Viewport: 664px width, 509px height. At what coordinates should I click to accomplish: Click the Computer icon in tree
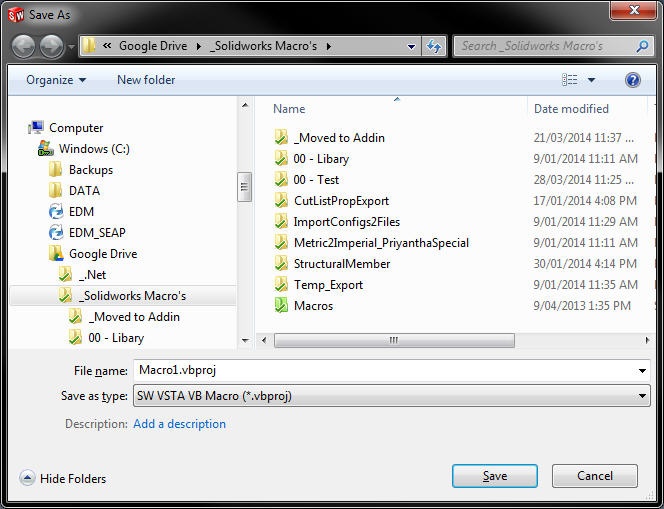pos(36,127)
